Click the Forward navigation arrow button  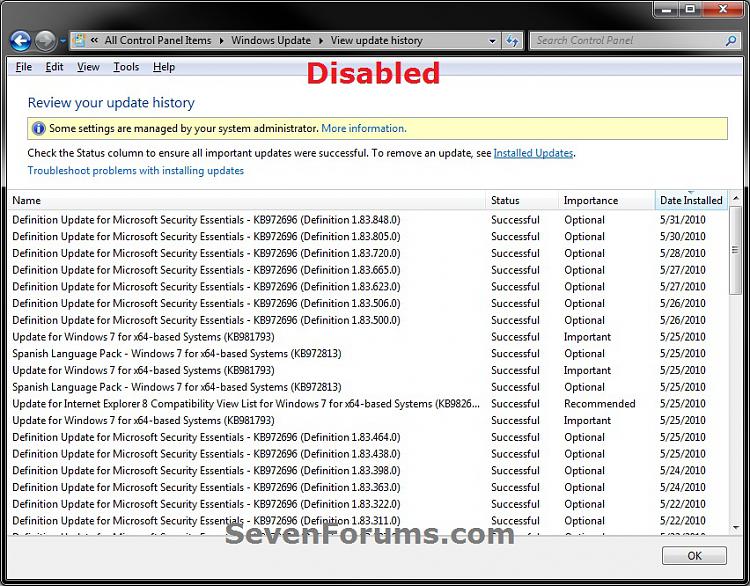pos(45,41)
